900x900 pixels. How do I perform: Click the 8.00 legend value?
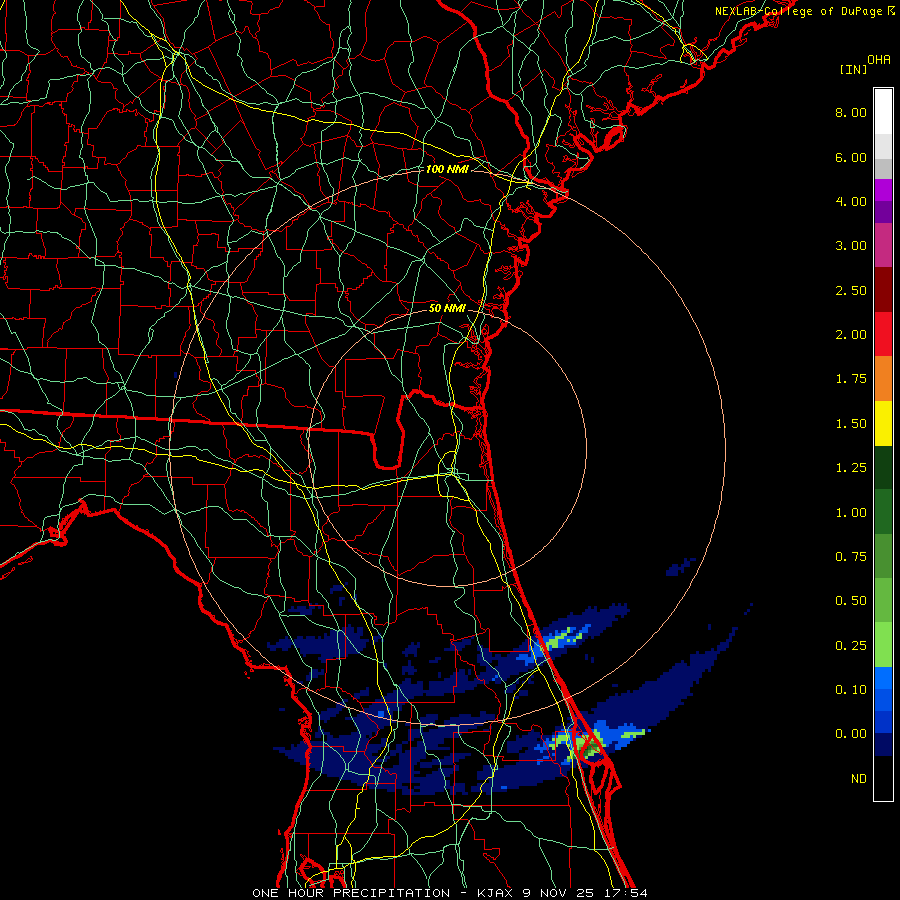(851, 112)
